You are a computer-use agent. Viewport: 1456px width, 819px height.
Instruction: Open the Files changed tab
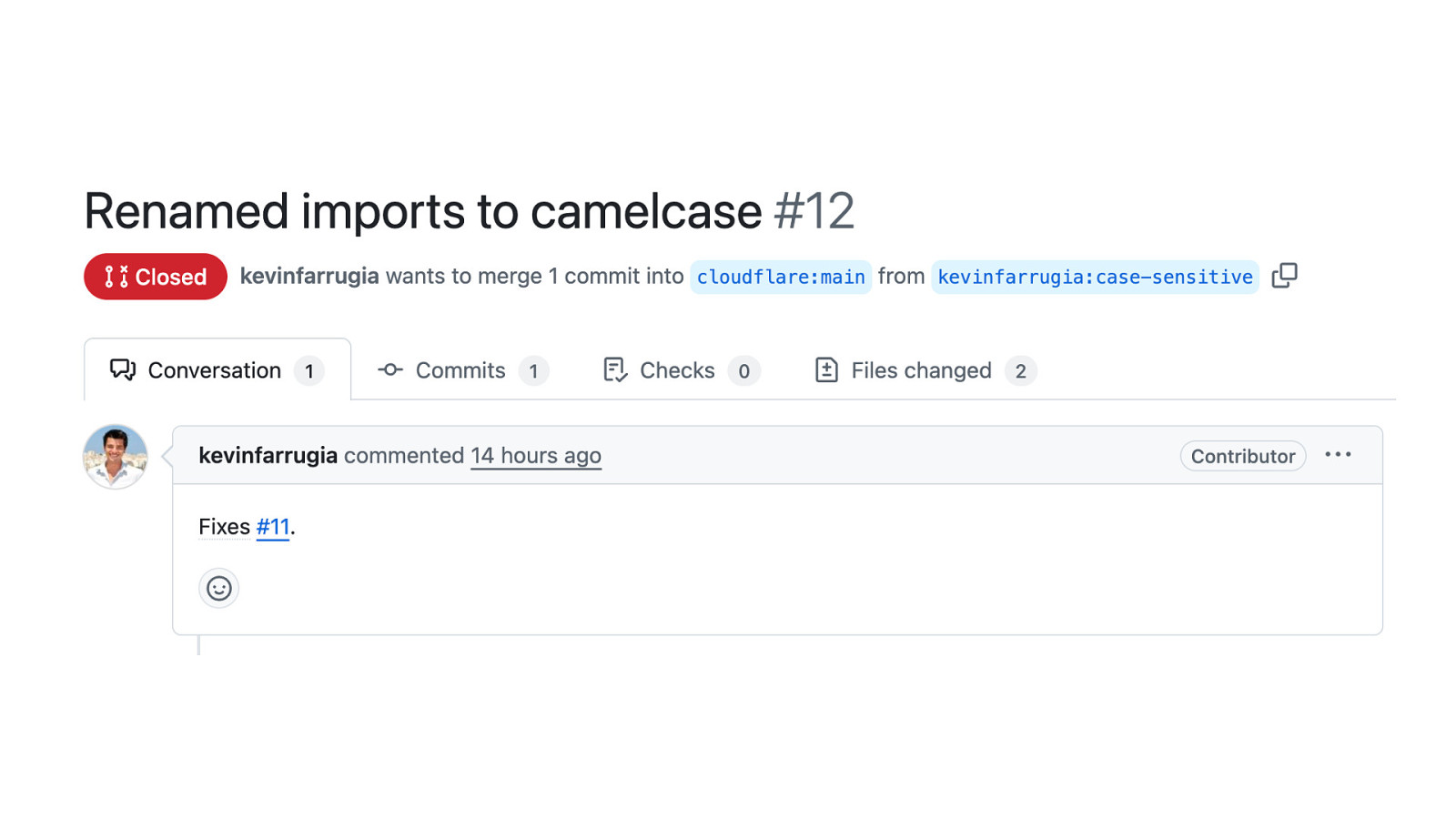(921, 370)
